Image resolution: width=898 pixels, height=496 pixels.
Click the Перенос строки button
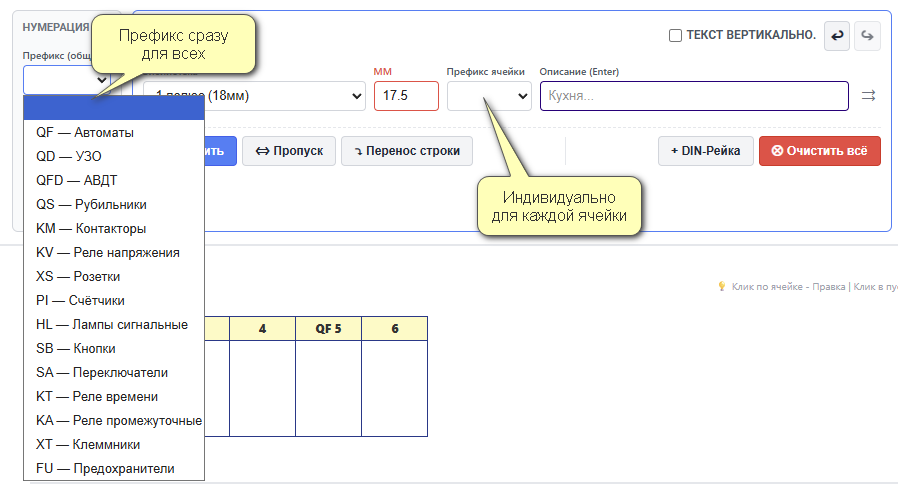click(407, 151)
